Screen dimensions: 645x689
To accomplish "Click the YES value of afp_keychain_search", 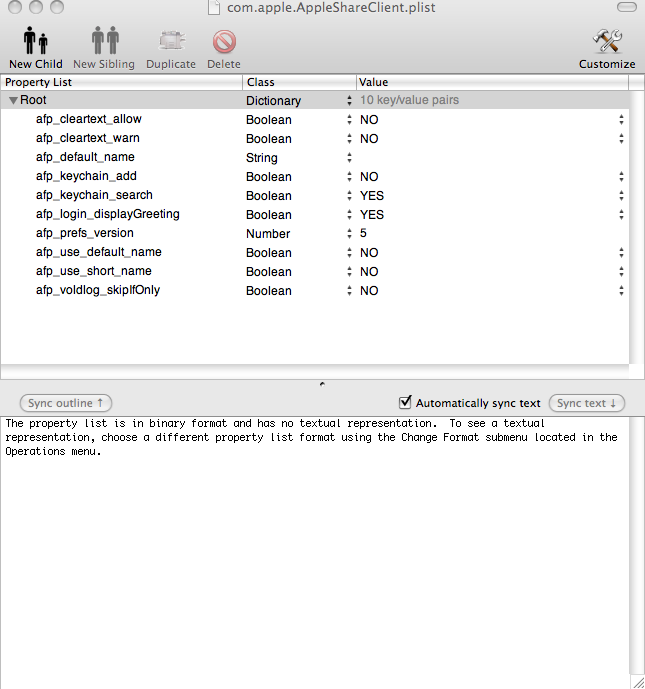I will tap(372, 196).
